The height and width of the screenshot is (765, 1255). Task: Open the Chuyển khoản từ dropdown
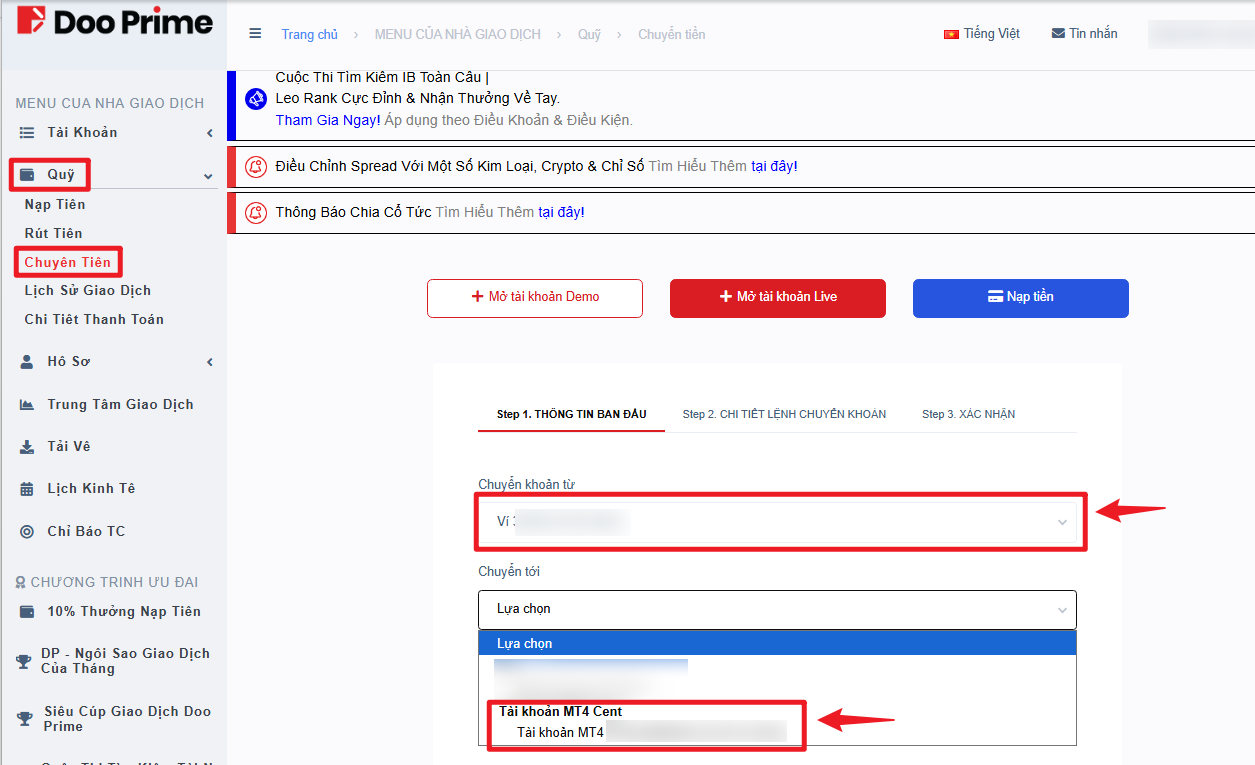[777, 522]
